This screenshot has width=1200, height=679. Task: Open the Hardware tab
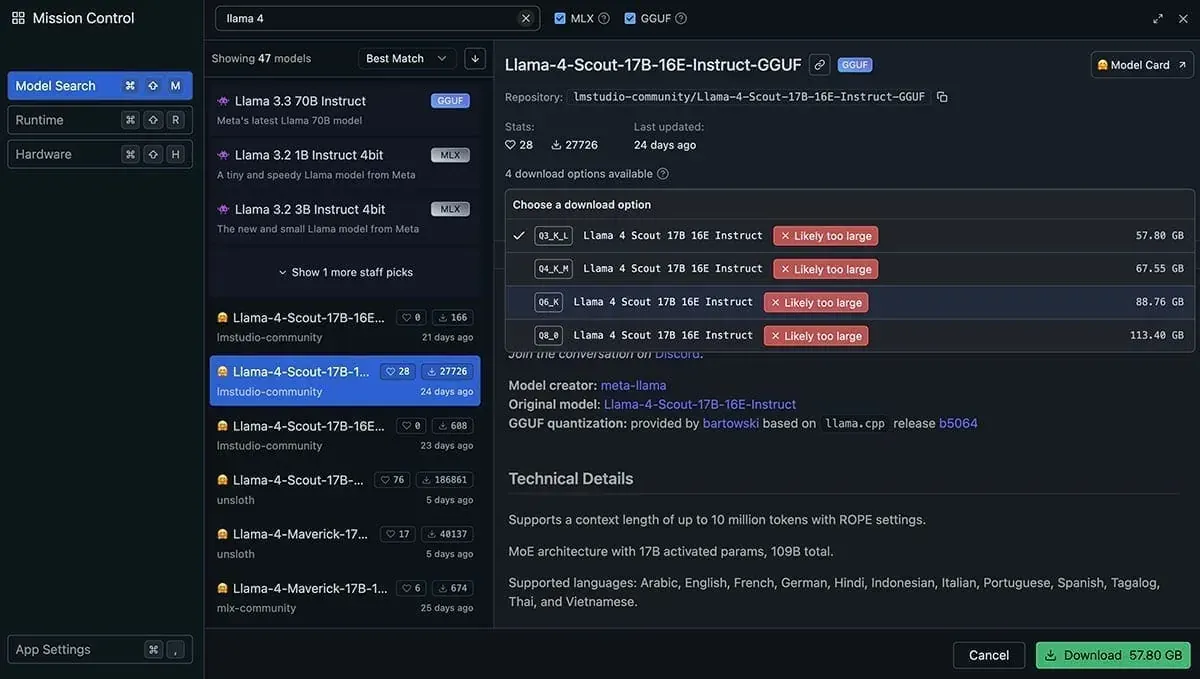pyautogui.click(x=100, y=154)
